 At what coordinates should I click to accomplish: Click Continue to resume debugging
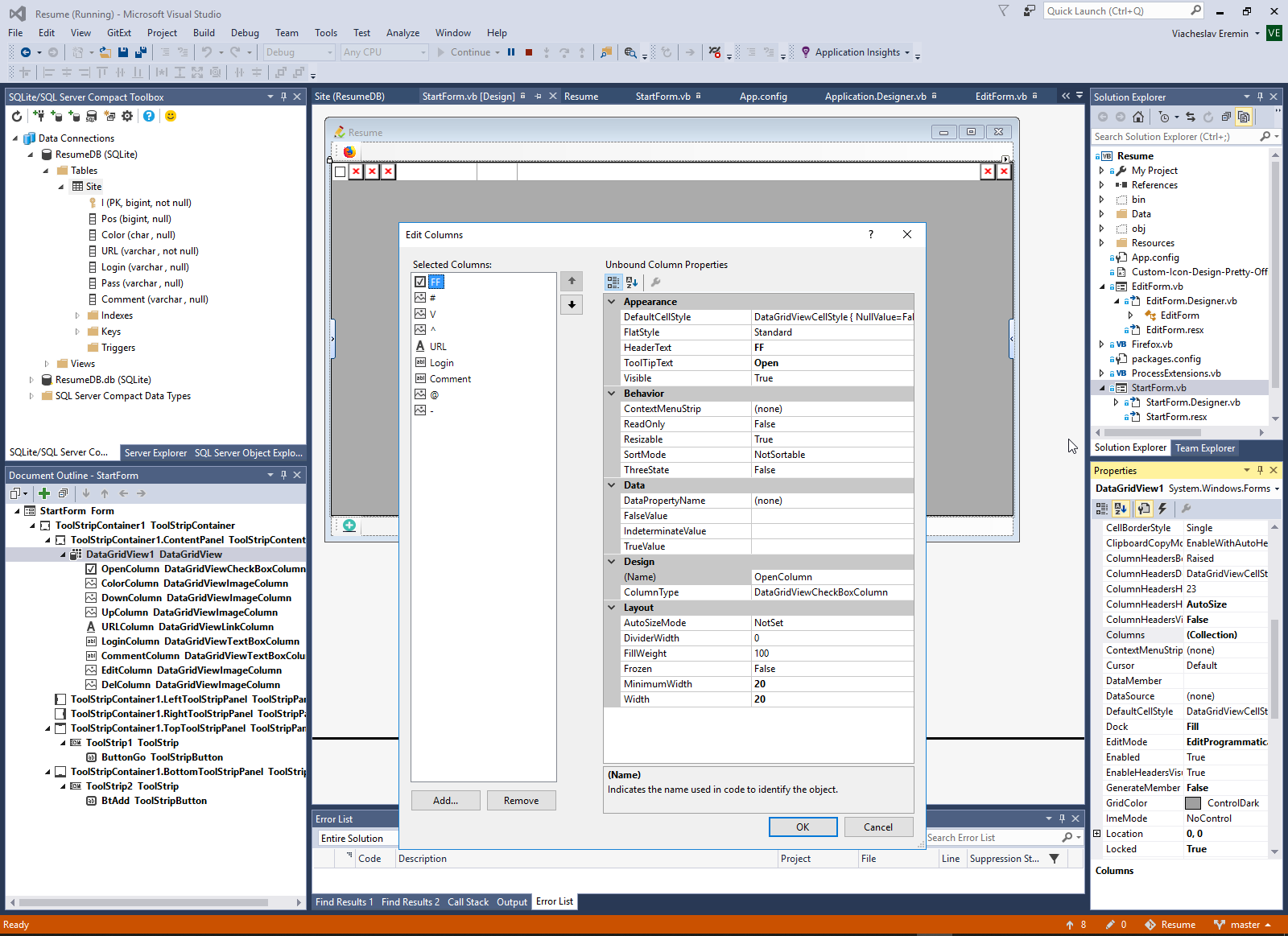click(x=464, y=52)
